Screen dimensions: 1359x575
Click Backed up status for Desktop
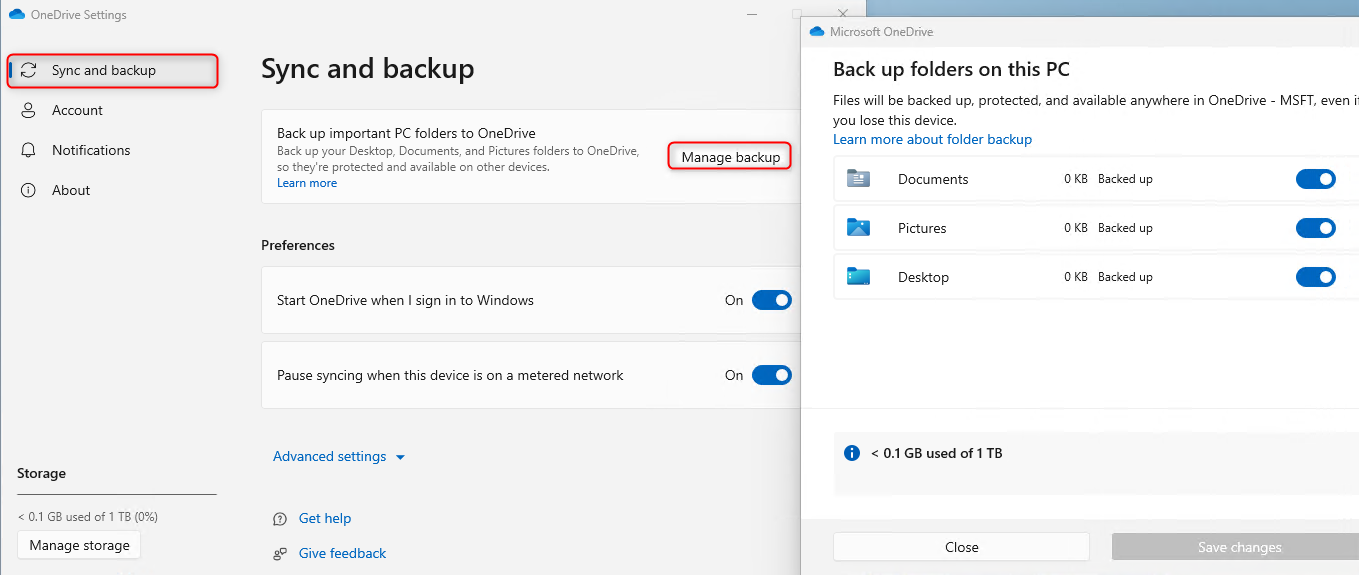(1125, 277)
